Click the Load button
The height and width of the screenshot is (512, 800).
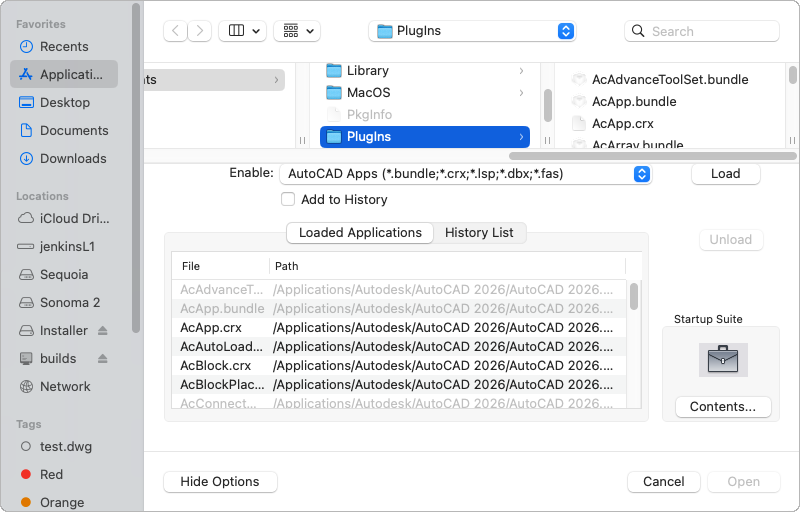pos(725,174)
